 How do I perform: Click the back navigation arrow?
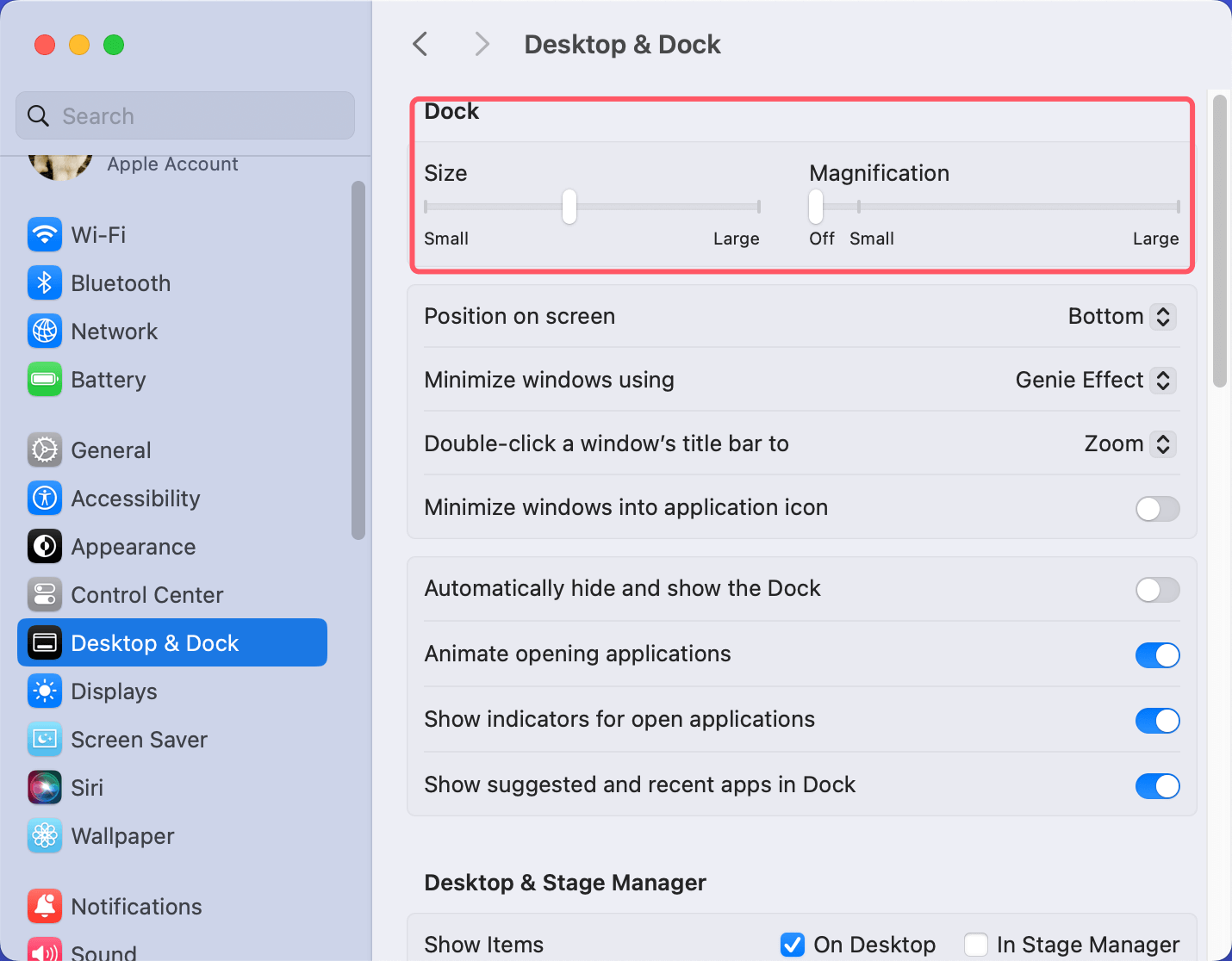tap(420, 43)
